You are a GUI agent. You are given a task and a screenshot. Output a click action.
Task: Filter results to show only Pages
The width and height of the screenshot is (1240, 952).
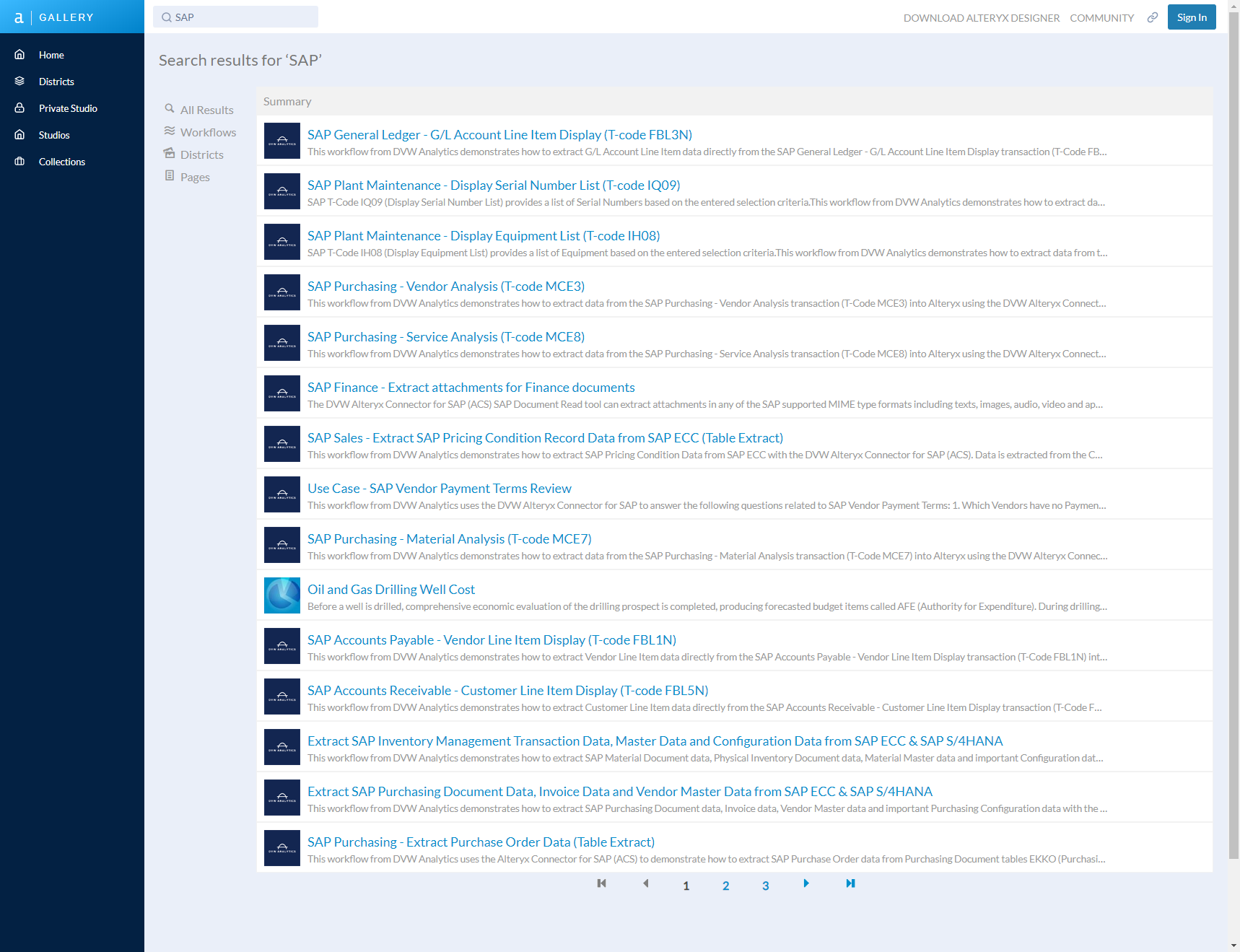click(x=195, y=176)
